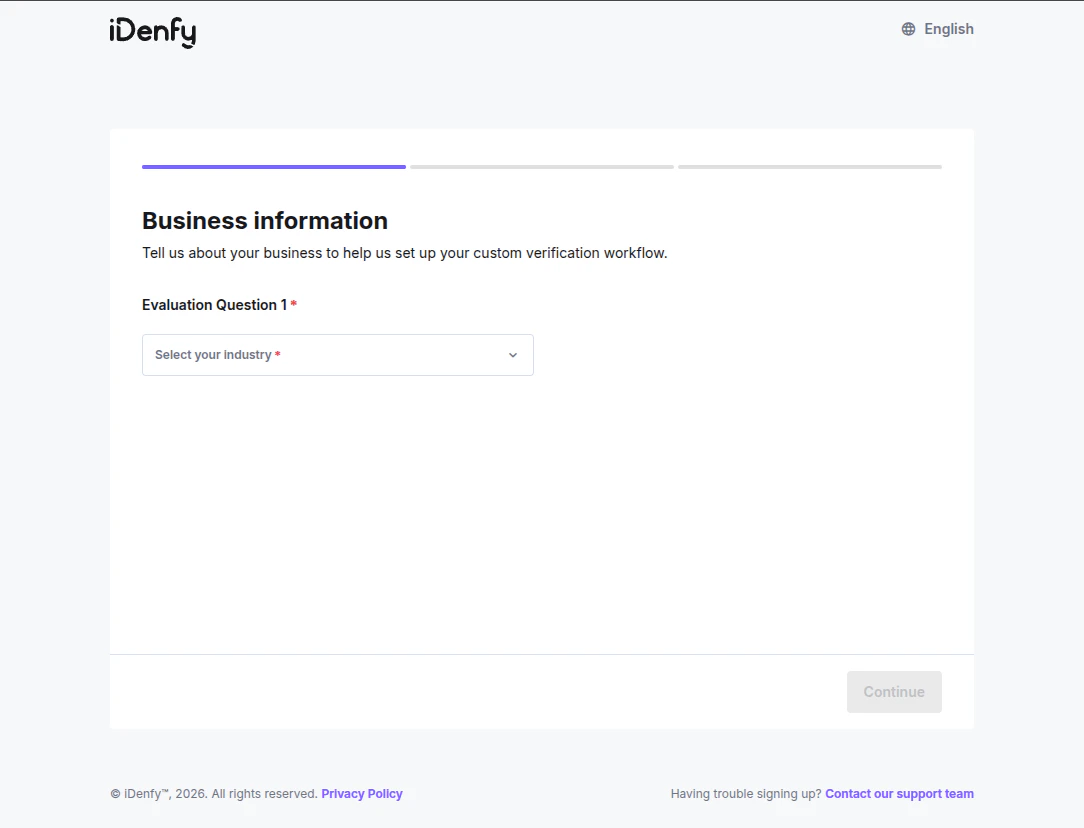Click the third progress bar segment

tap(809, 166)
